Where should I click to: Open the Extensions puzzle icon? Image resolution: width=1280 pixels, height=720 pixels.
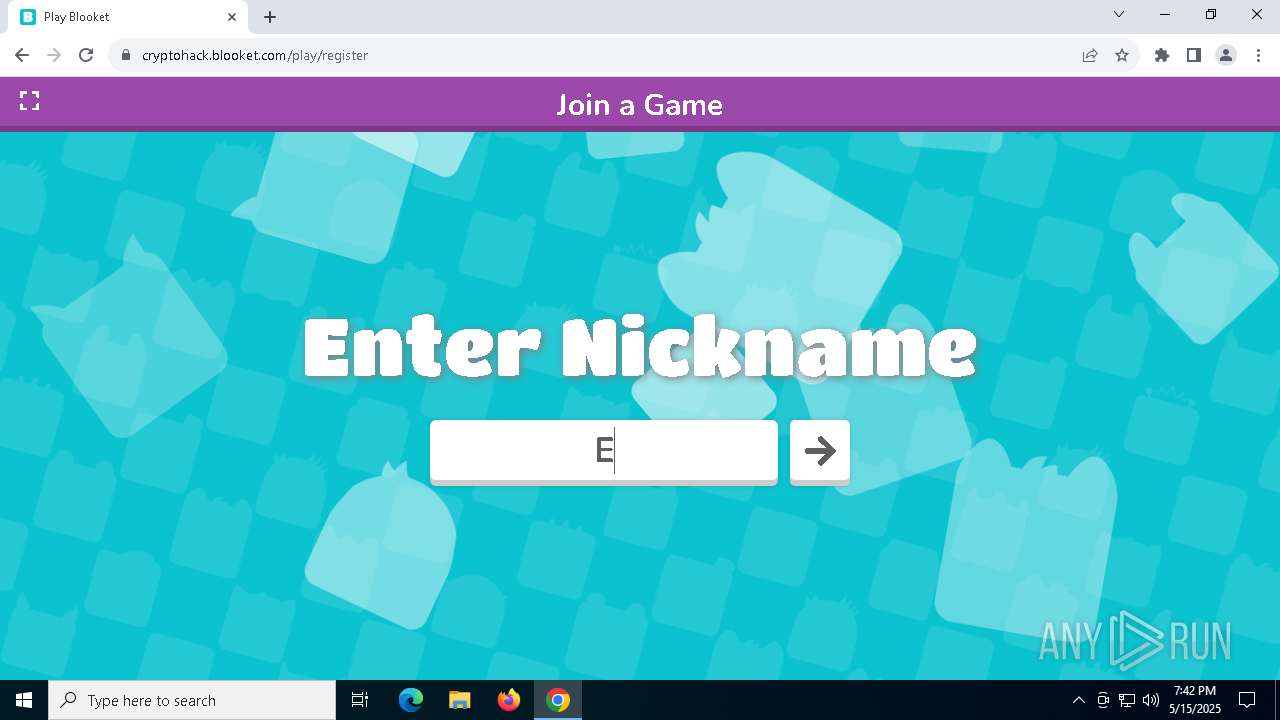coord(1162,55)
